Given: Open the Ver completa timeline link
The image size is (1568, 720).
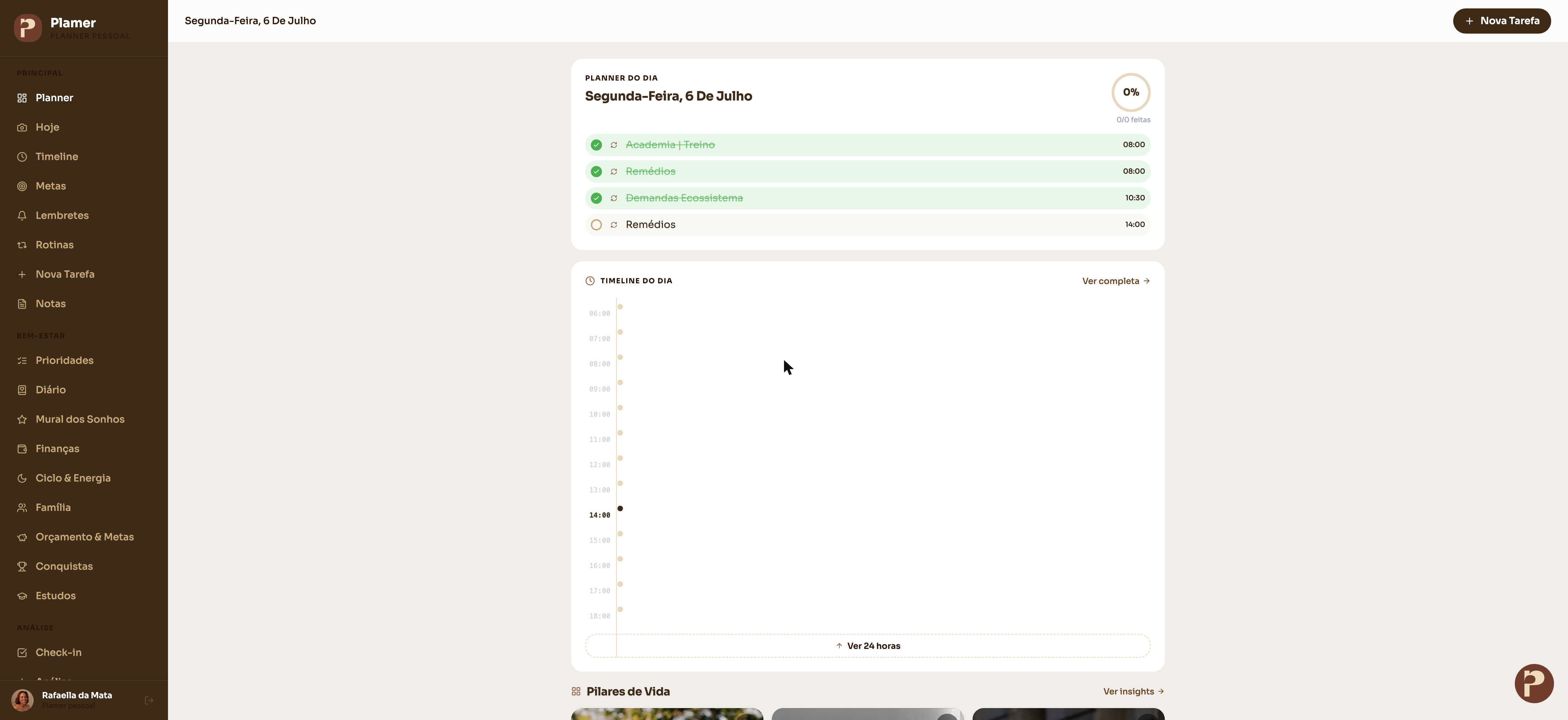Looking at the screenshot, I should coord(1116,281).
